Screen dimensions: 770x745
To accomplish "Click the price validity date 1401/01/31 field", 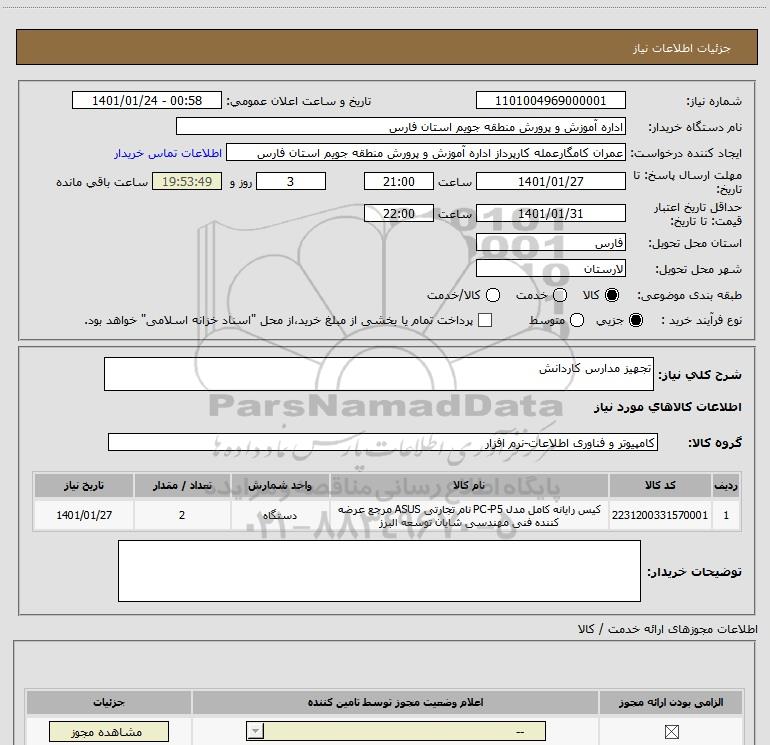I will pos(550,214).
